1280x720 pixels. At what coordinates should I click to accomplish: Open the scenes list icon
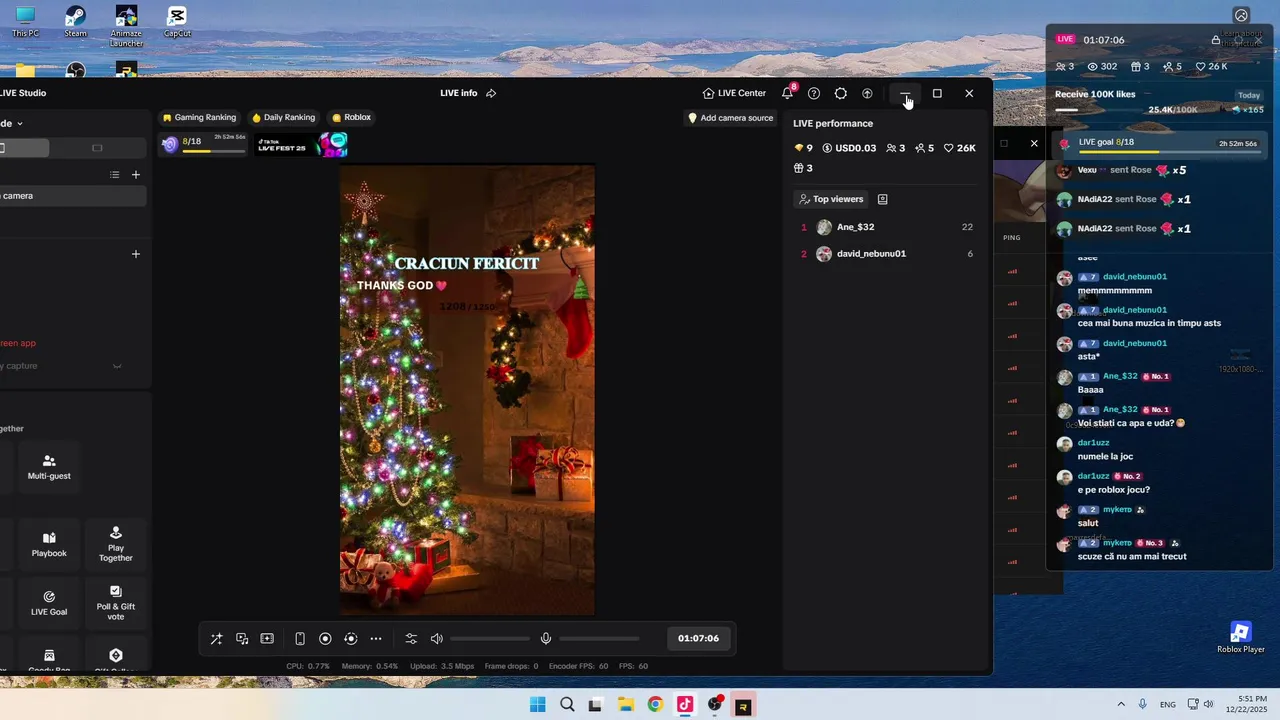115,175
